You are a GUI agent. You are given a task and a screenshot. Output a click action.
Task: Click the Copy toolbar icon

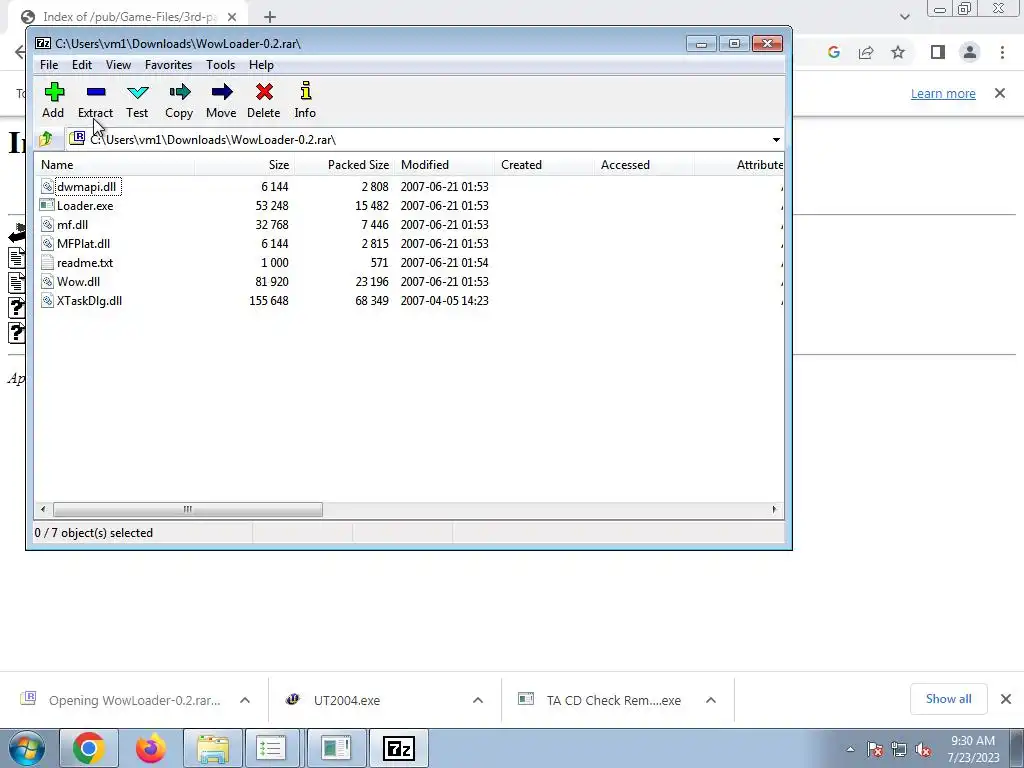pos(179,92)
